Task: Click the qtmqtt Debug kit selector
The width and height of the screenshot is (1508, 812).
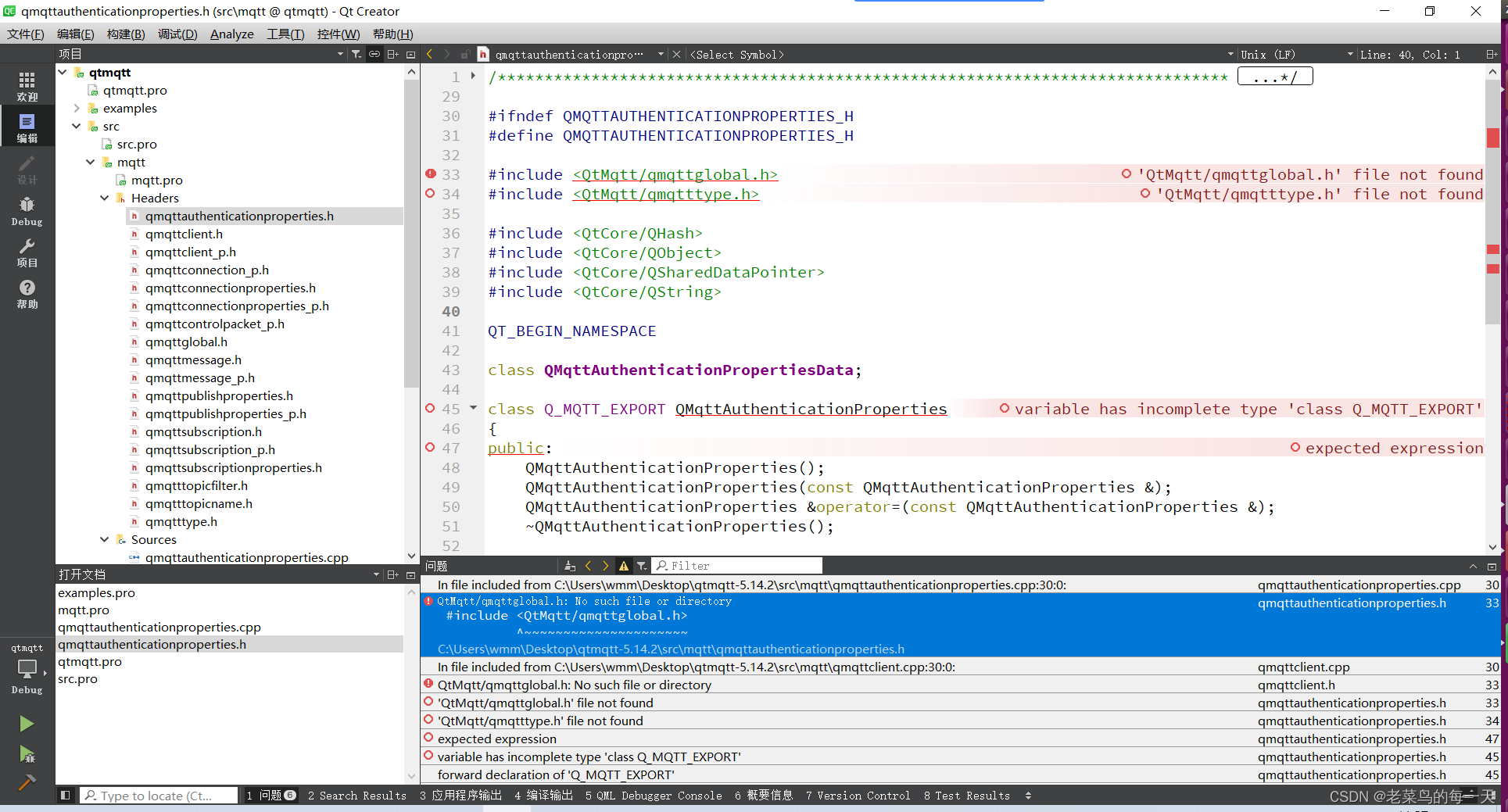Action: (27, 669)
